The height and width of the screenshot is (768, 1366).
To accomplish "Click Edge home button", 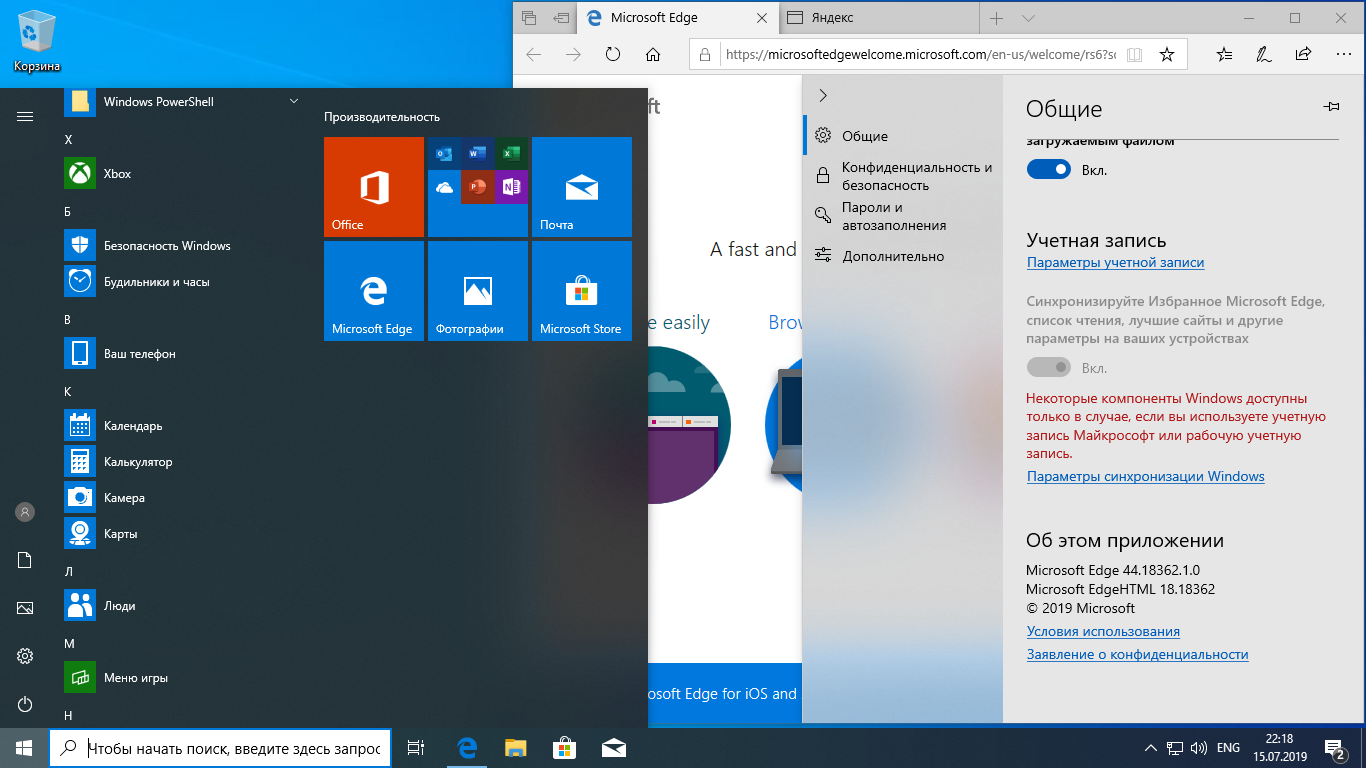I will coord(653,54).
